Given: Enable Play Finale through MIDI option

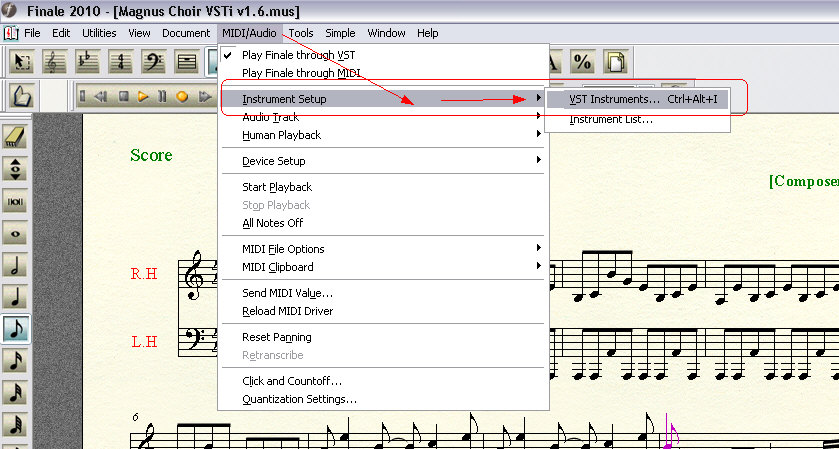Looking at the screenshot, I should pos(383,73).
